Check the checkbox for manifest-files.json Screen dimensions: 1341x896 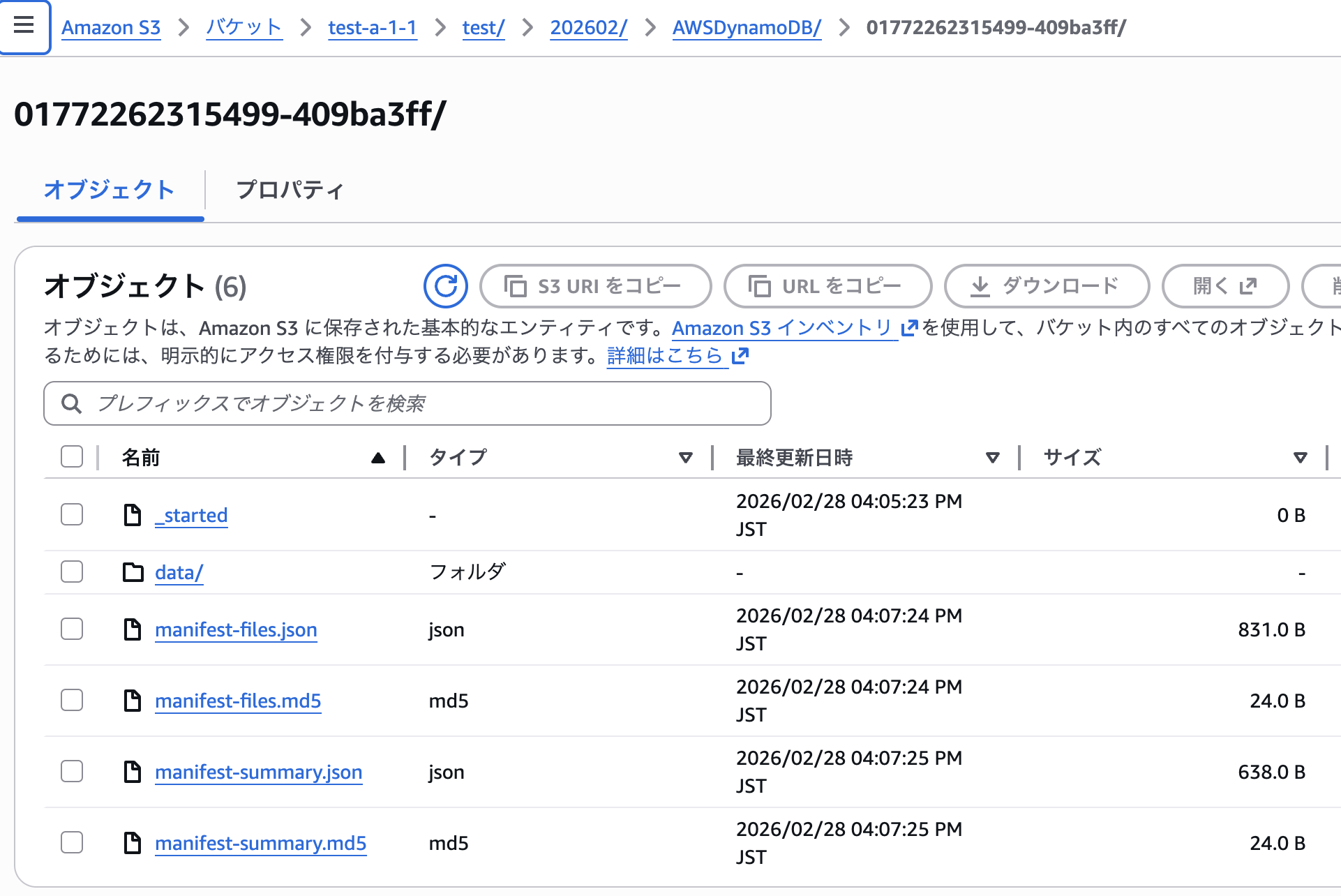pos(71,629)
